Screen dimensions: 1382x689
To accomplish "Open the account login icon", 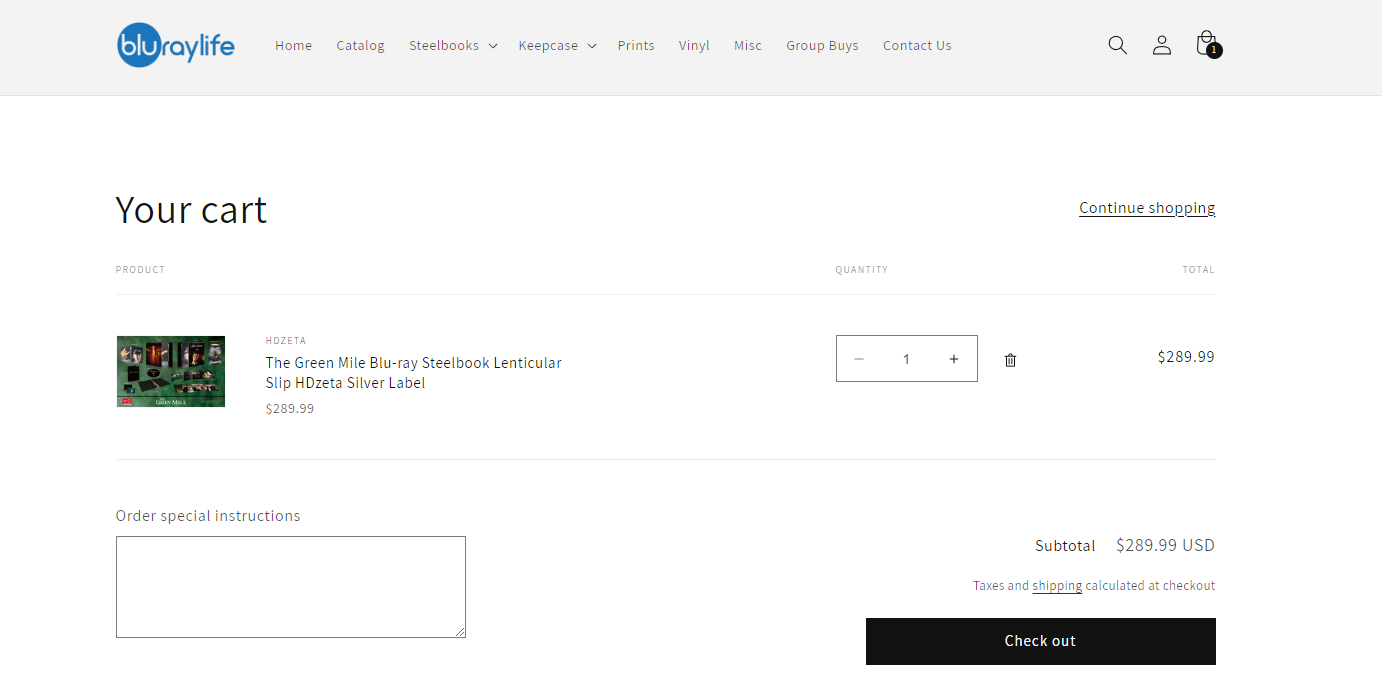I will [1161, 45].
